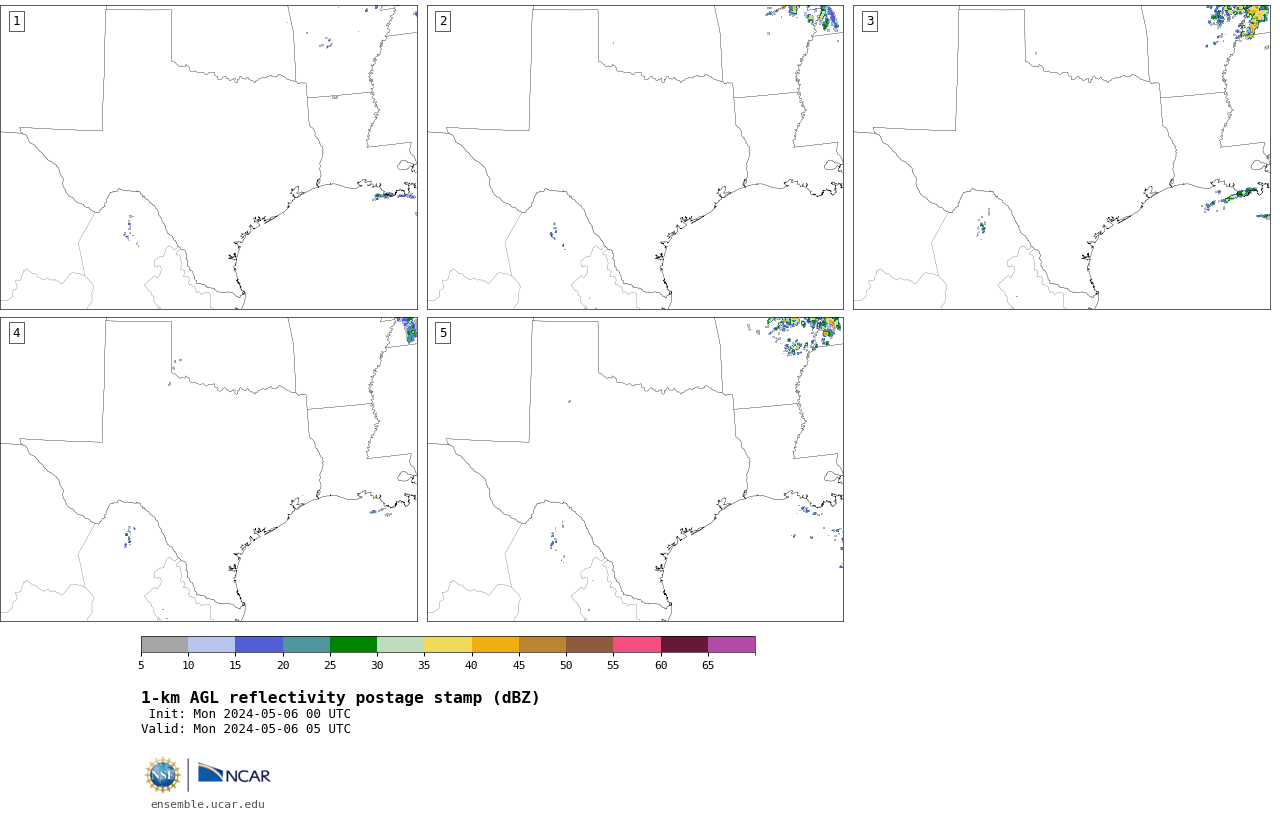
Task: Open ensemble member 2 reflectivity map
Action: pyautogui.click(x=635, y=157)
